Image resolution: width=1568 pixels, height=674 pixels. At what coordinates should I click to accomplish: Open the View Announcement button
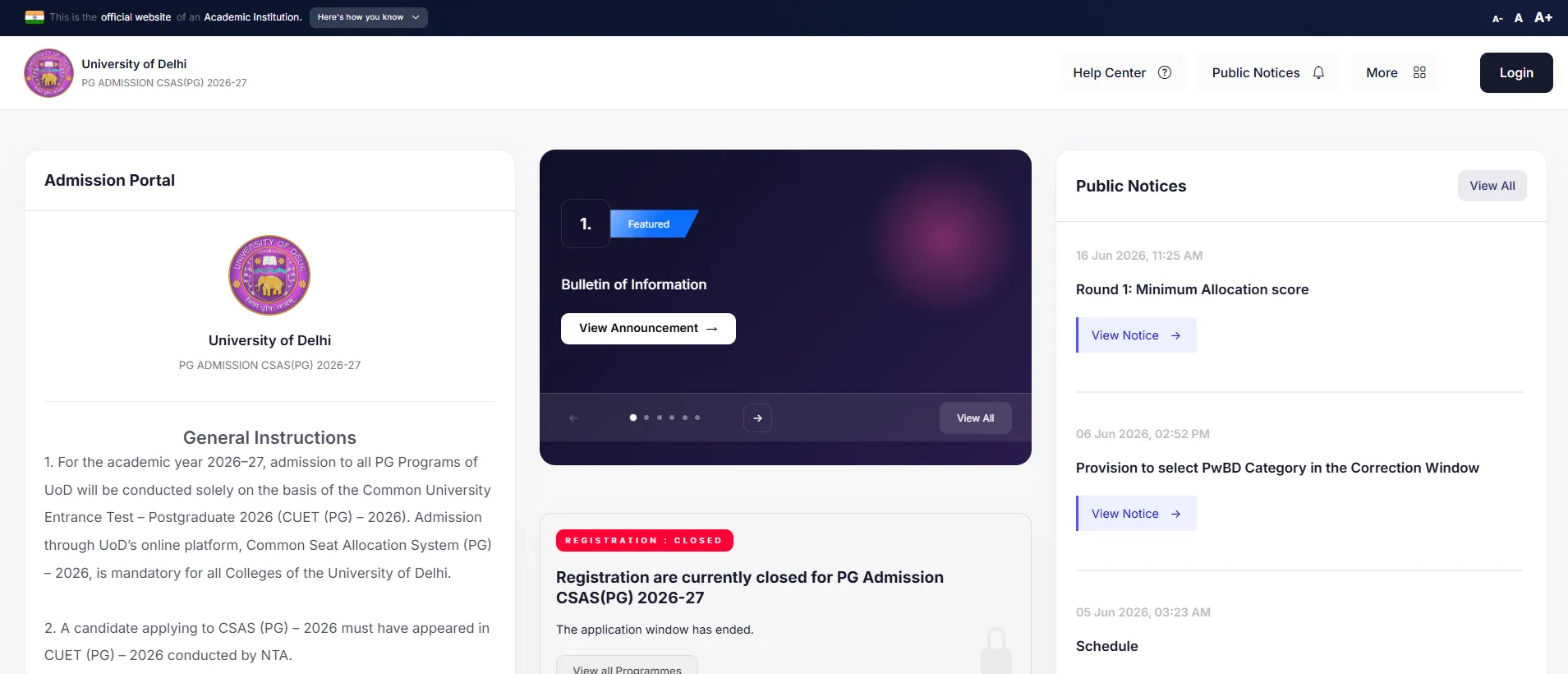[648, 328]
